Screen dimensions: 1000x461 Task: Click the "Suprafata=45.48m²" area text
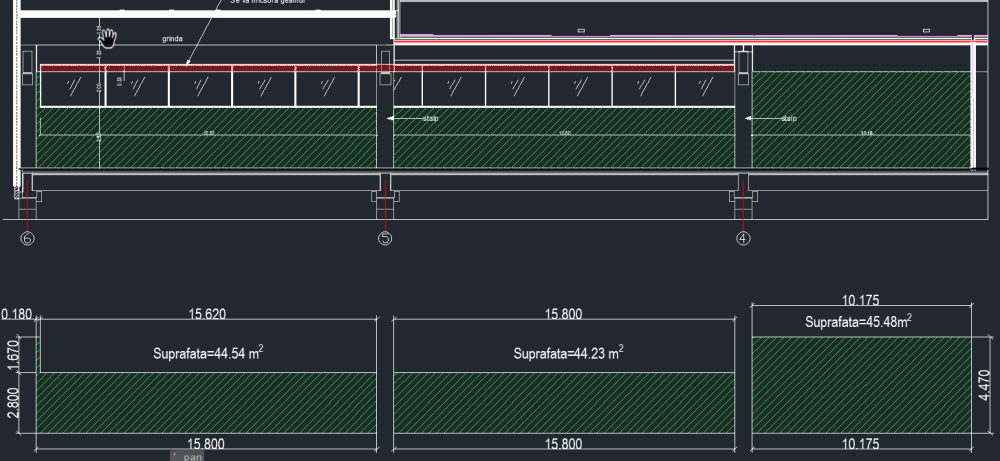[858, 321]
